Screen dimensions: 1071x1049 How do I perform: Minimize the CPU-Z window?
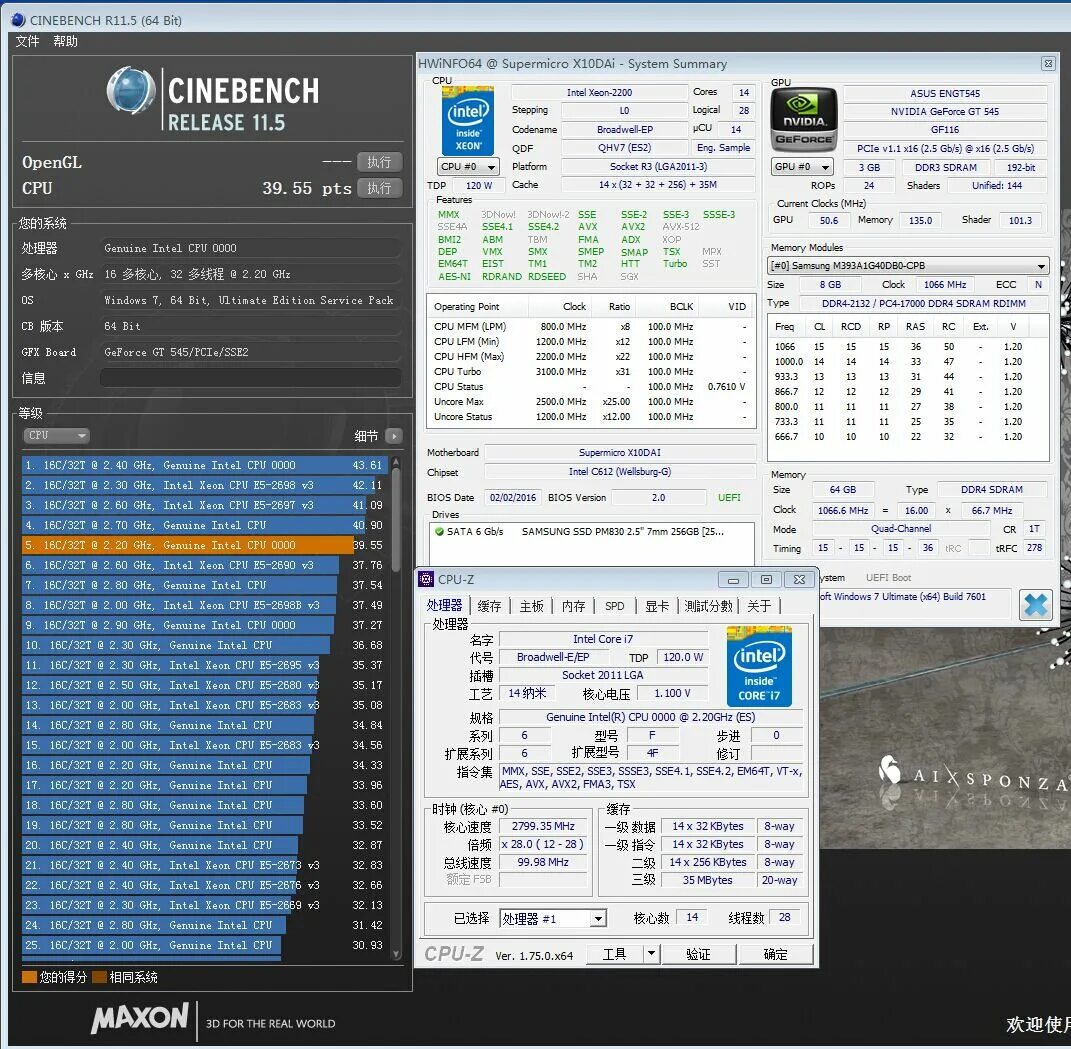tap(733, 580)
